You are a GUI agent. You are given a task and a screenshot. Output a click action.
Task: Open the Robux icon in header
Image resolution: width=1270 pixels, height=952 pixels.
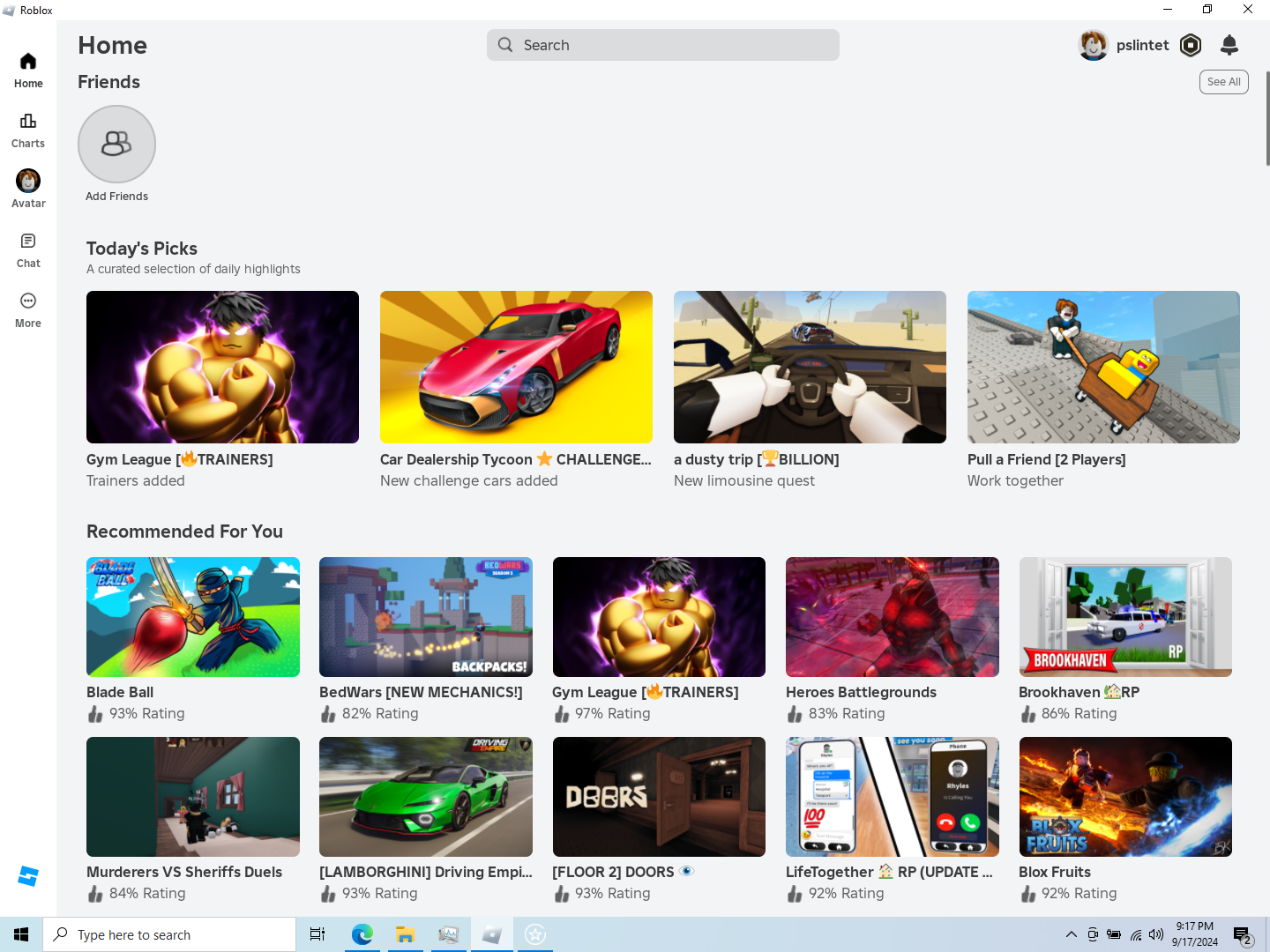(x=1191, y=45)
